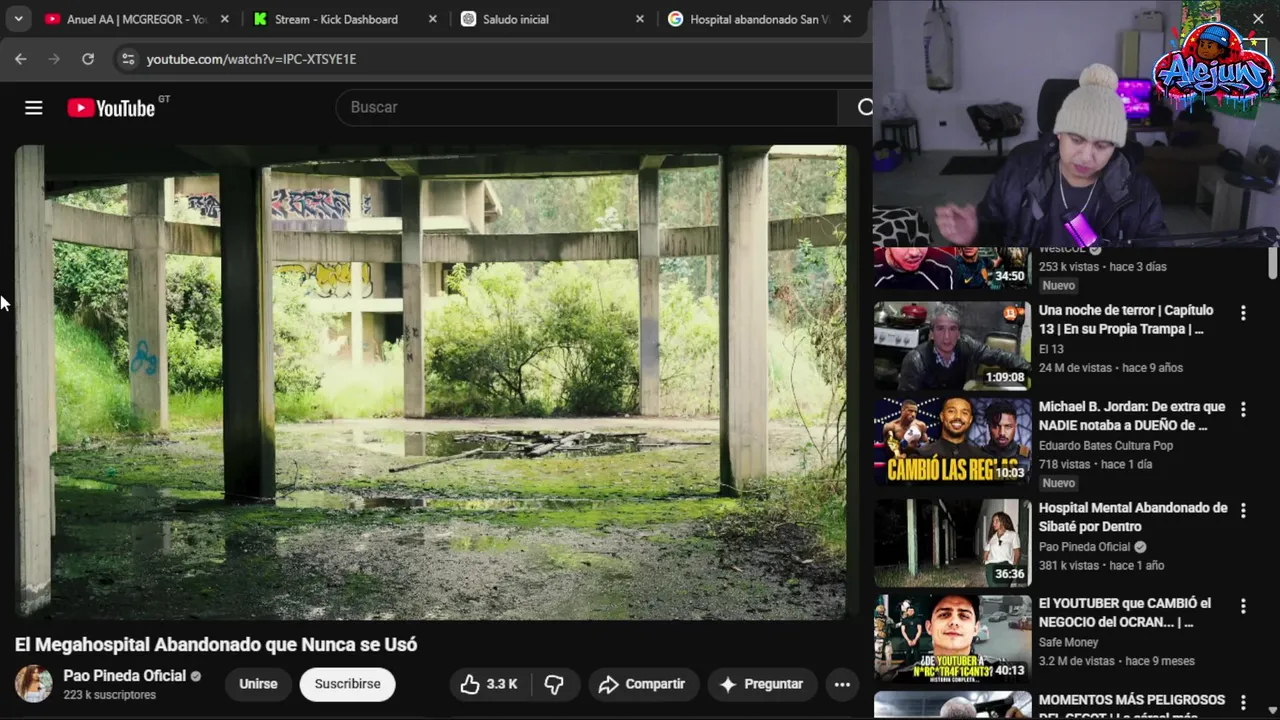This screenshot has width=1280, height=720.
Task: Open options menu for MOMENTOS MÁS PELIGROSOS
Action: pyautogui.click(x=1243, y=702)
